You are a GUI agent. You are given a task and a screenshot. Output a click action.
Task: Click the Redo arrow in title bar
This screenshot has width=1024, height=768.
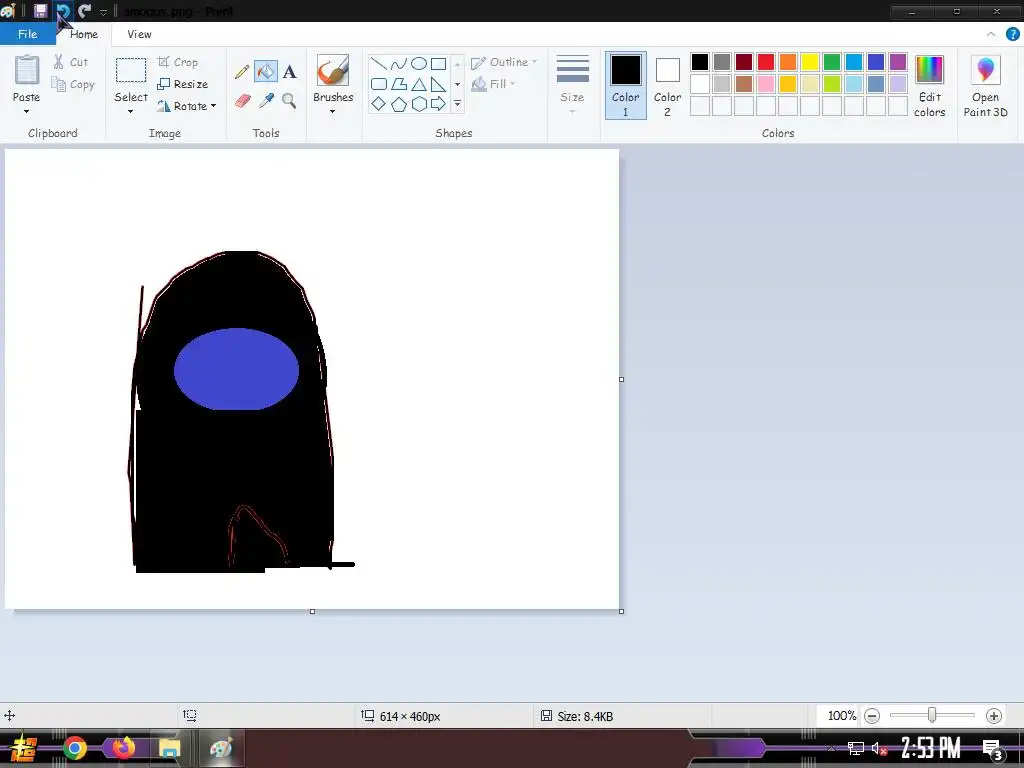point(84,11)
